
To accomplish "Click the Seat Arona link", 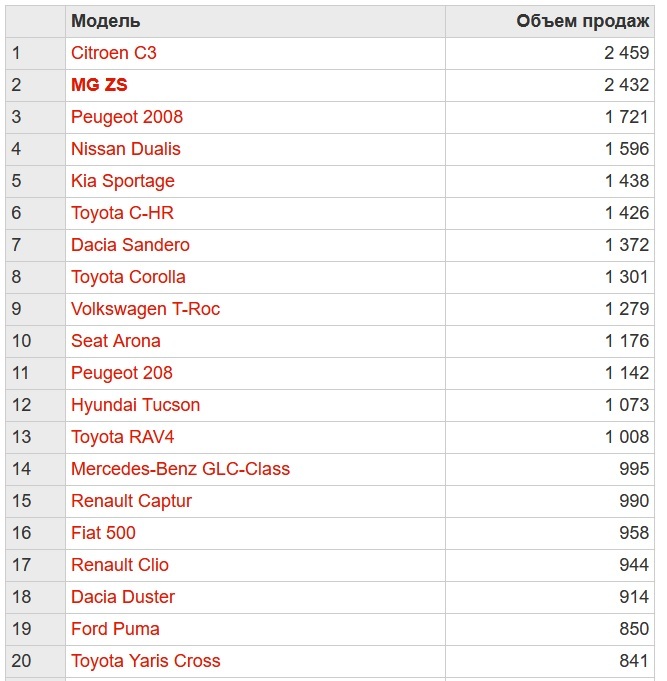I will tap(115, 341).
